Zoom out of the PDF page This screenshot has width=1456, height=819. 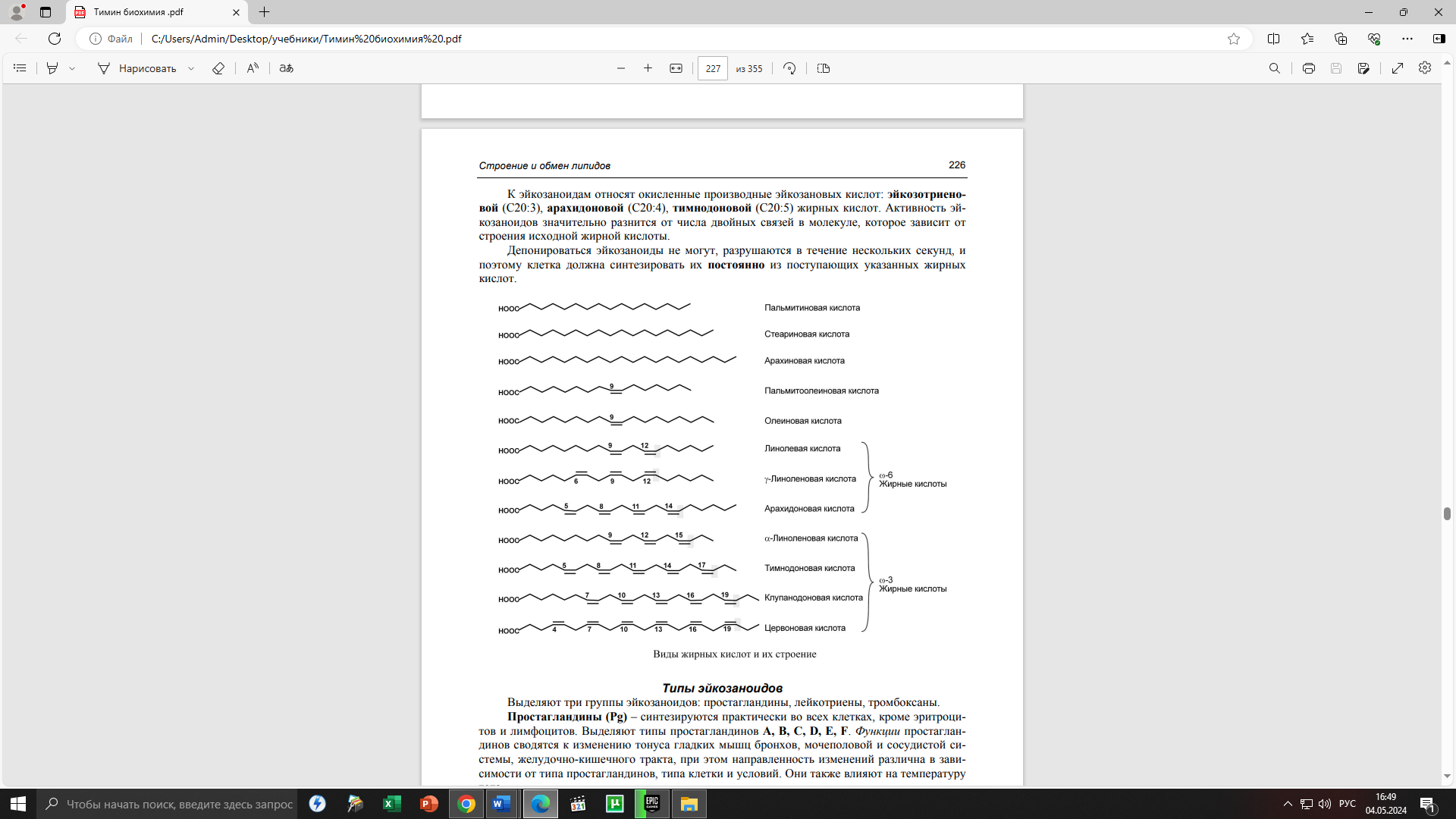click(621, 68)
